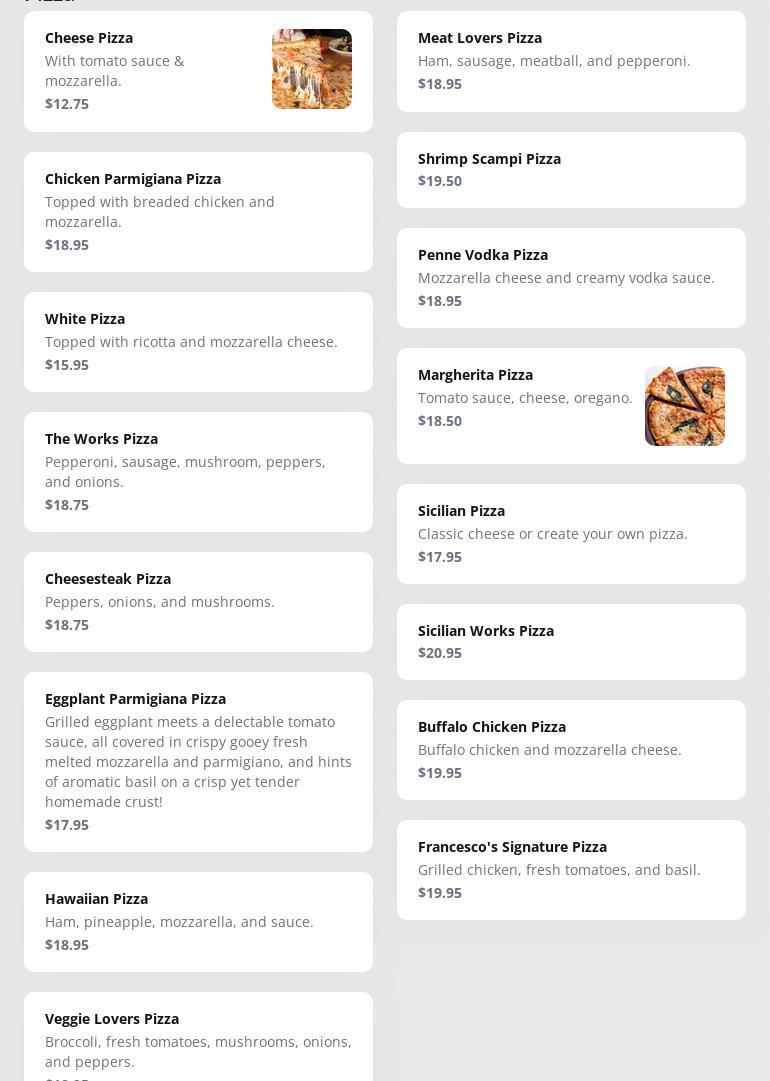770x1081 pixels.
Task: Select the White Pizza menu item
Action: click(199, 342)
